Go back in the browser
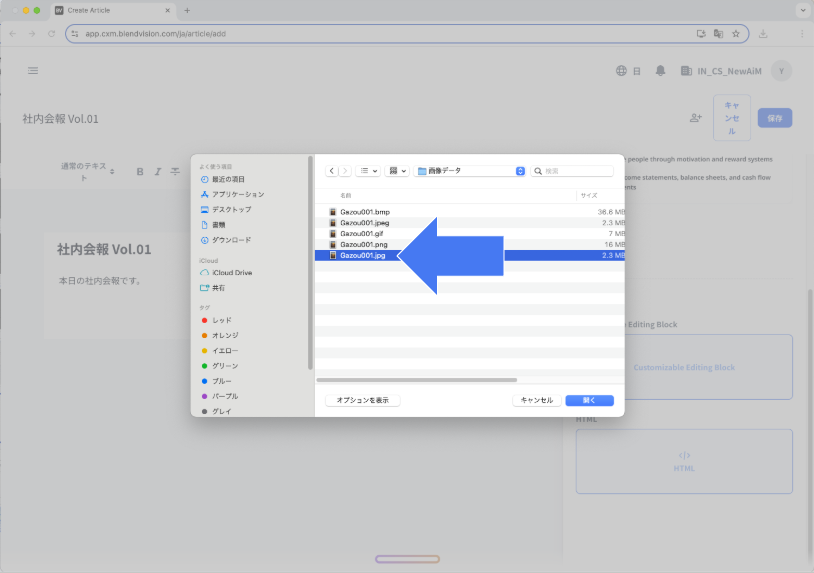 13,34
